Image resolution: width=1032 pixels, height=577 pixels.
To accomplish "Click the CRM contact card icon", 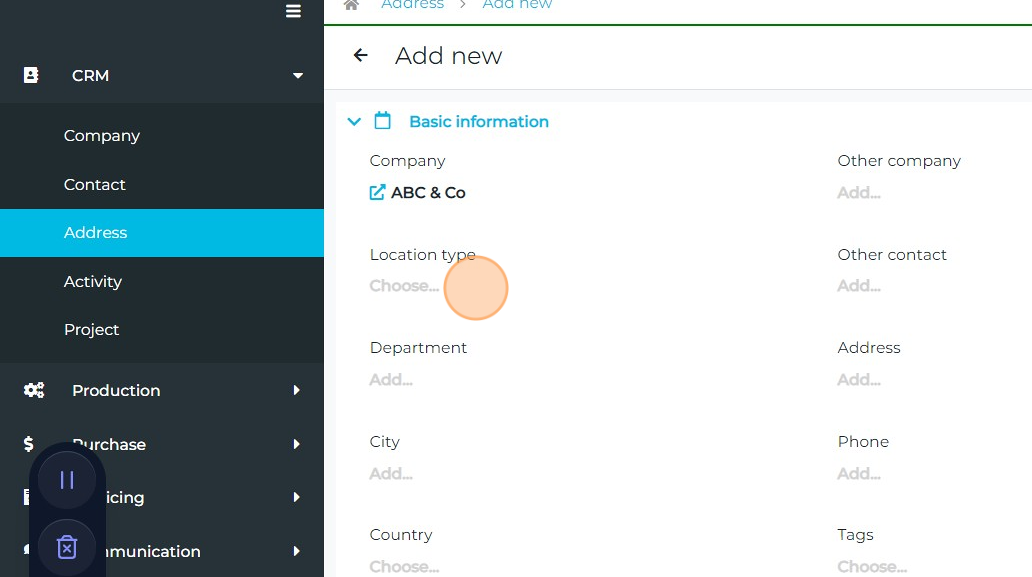I will [31, 75].
